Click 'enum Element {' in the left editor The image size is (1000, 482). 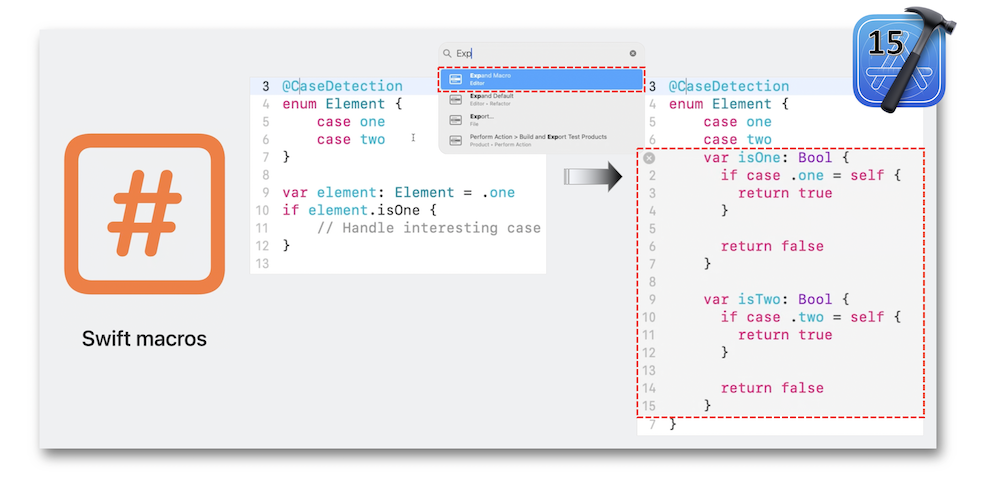[342, 104]
